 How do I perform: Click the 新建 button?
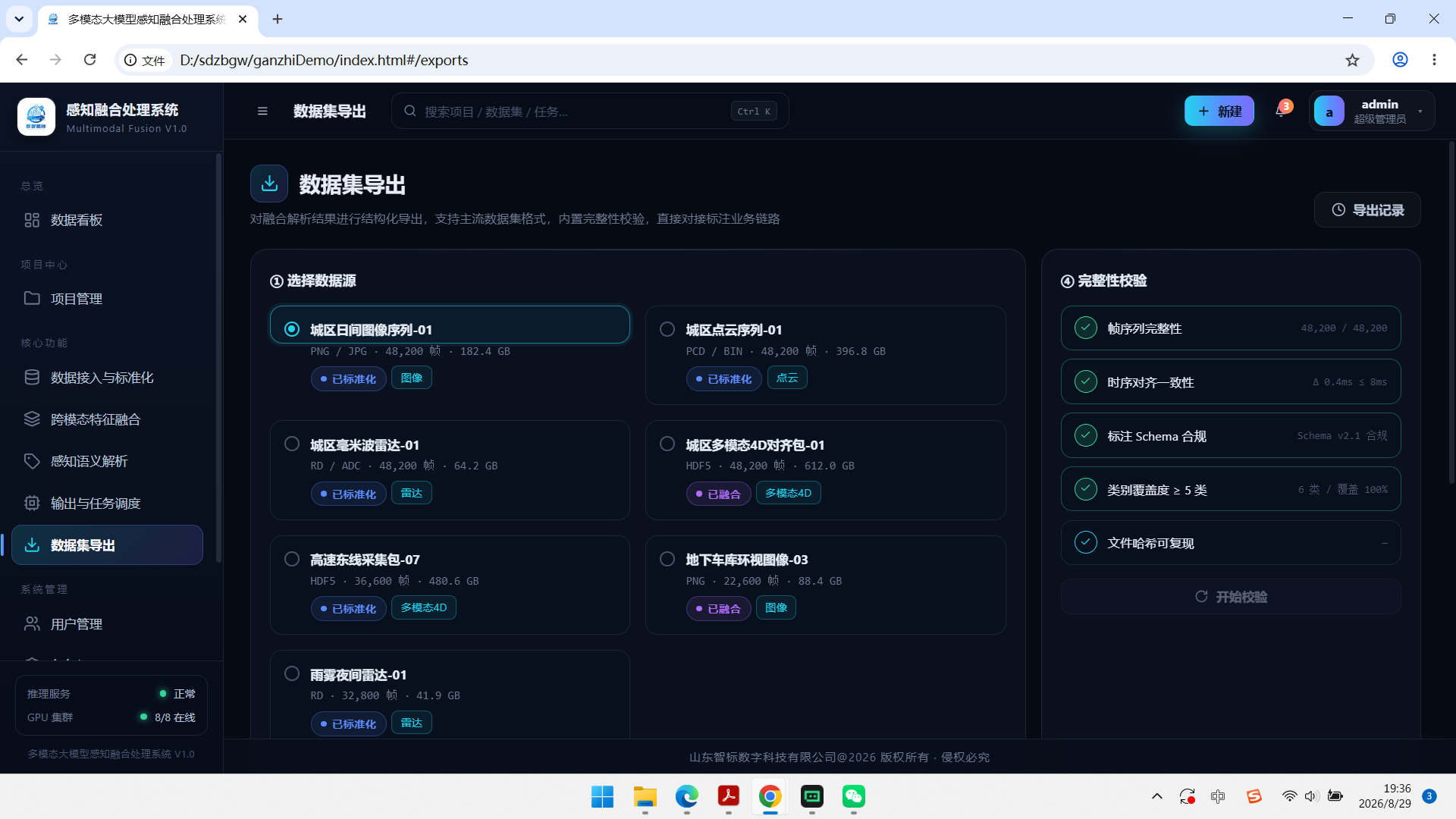click(x=1219, y=111)
